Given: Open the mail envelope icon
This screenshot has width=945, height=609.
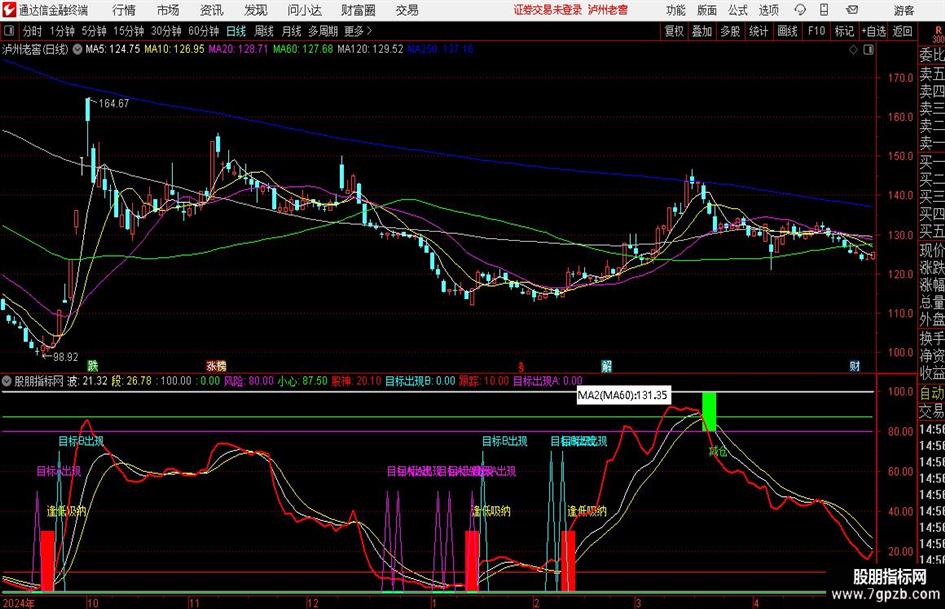Looking at the screenshot, I should click(852, 10).
